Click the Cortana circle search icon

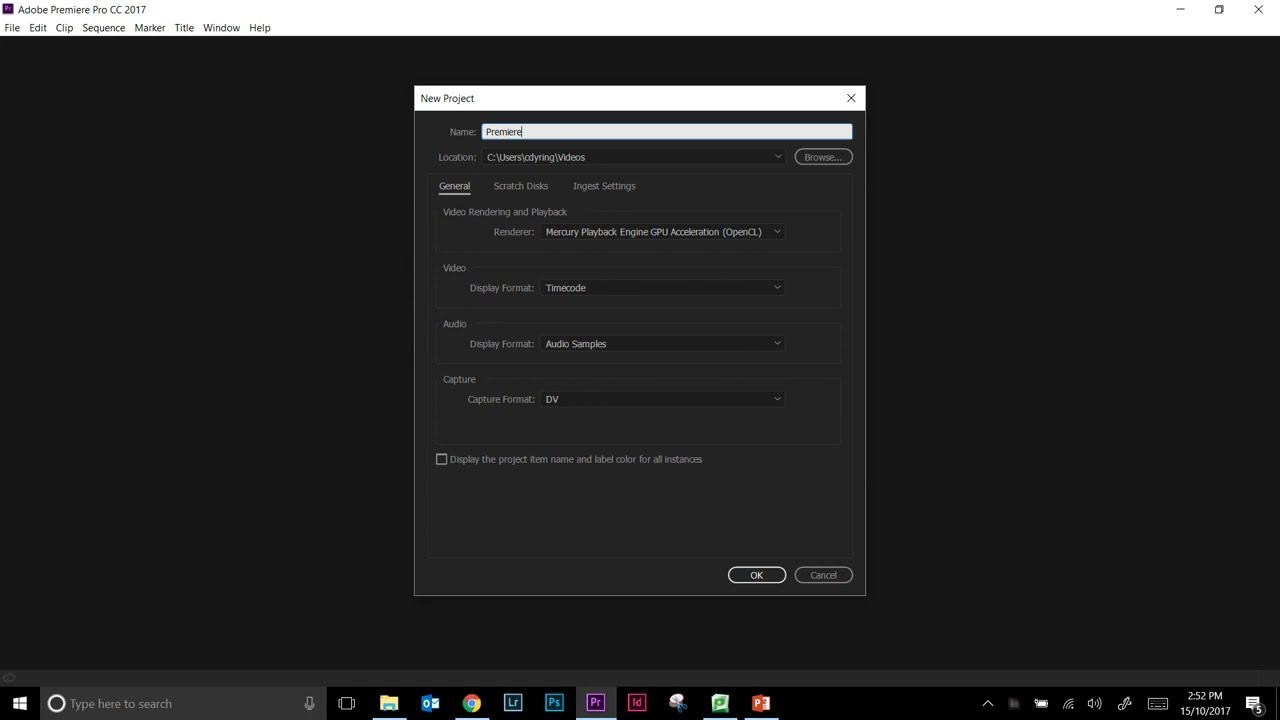pyautogui.click(x=57, y=703)
